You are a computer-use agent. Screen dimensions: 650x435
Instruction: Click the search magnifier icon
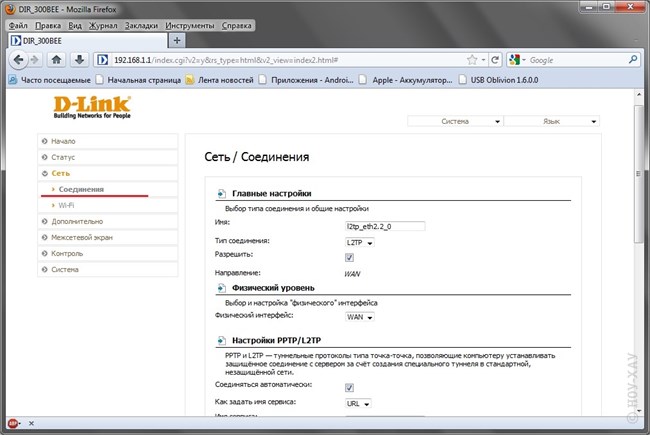pos(633,60)
